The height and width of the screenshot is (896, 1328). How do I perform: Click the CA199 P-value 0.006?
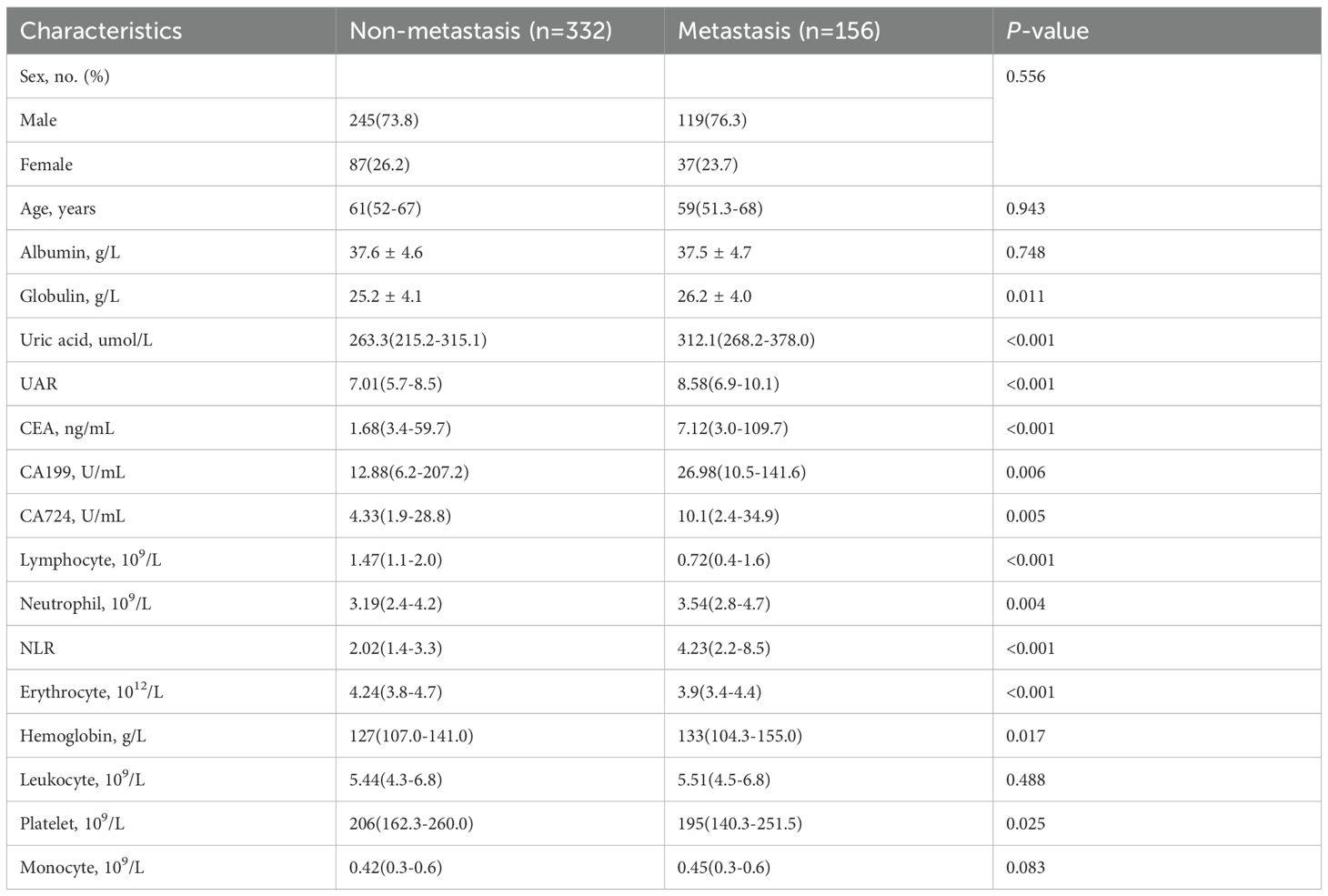tap(1025, 472)
